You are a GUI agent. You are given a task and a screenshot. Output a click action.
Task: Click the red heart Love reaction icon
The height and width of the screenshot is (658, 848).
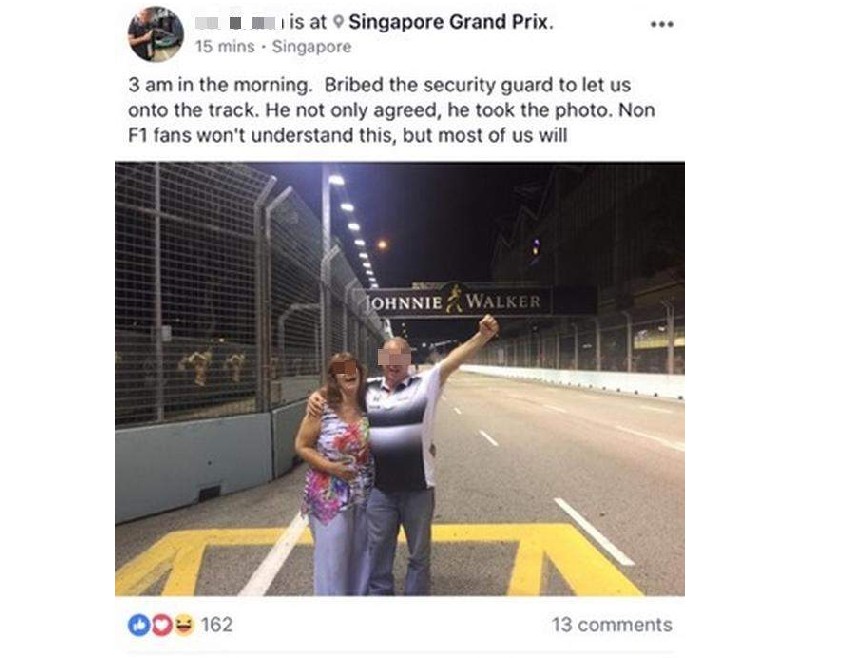tap(161, 626)
